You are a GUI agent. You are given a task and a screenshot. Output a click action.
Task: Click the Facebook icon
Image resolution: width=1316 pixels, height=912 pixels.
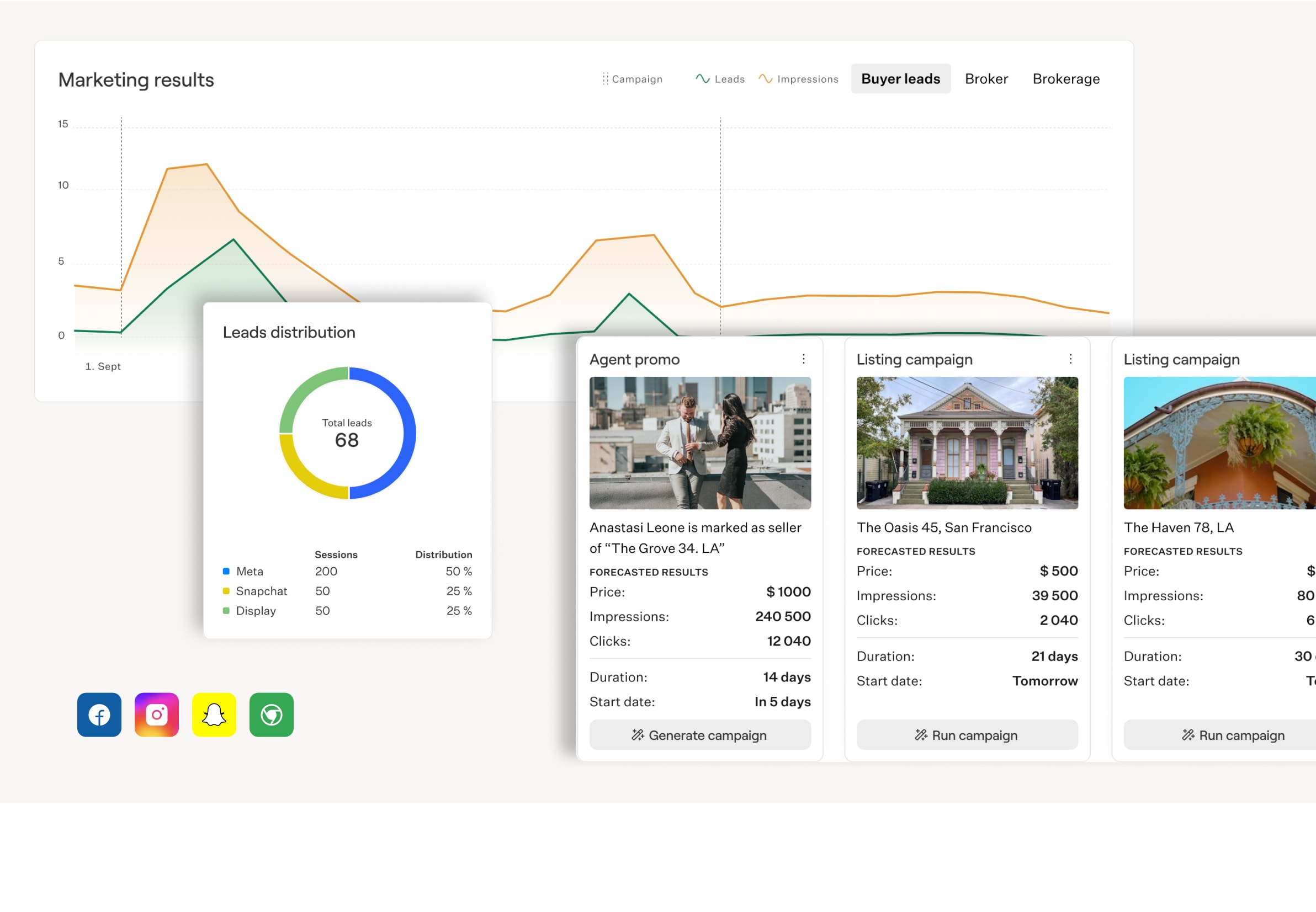point(99,714)
